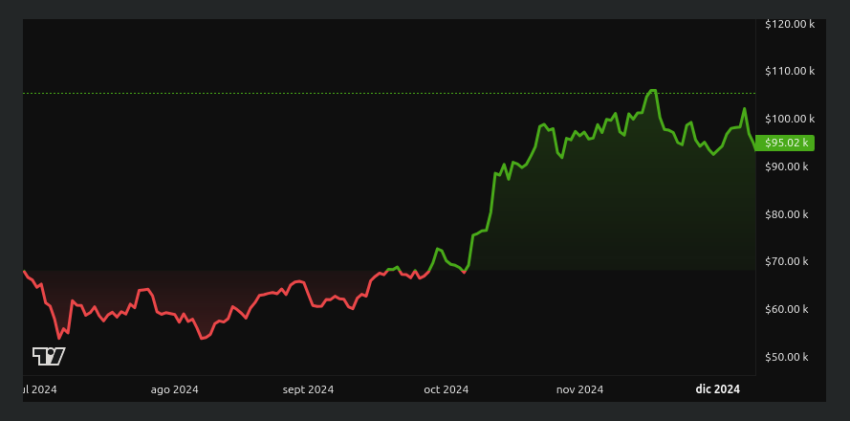Click the $60.00 k price axis label
The height and width of the screenshot is (421, 850).
(786, 309)
